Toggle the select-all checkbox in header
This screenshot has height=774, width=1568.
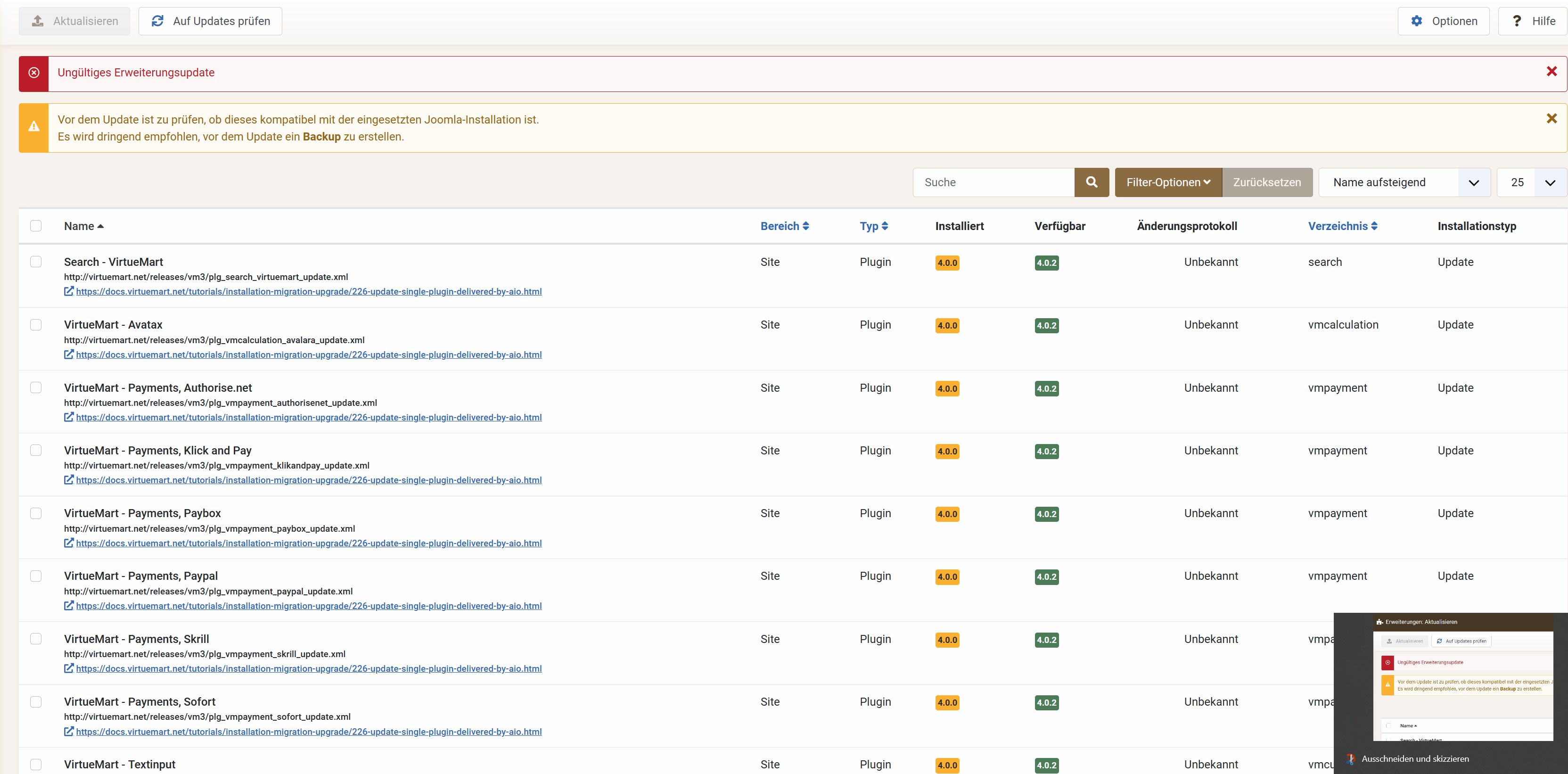click(x=36, y=226)
